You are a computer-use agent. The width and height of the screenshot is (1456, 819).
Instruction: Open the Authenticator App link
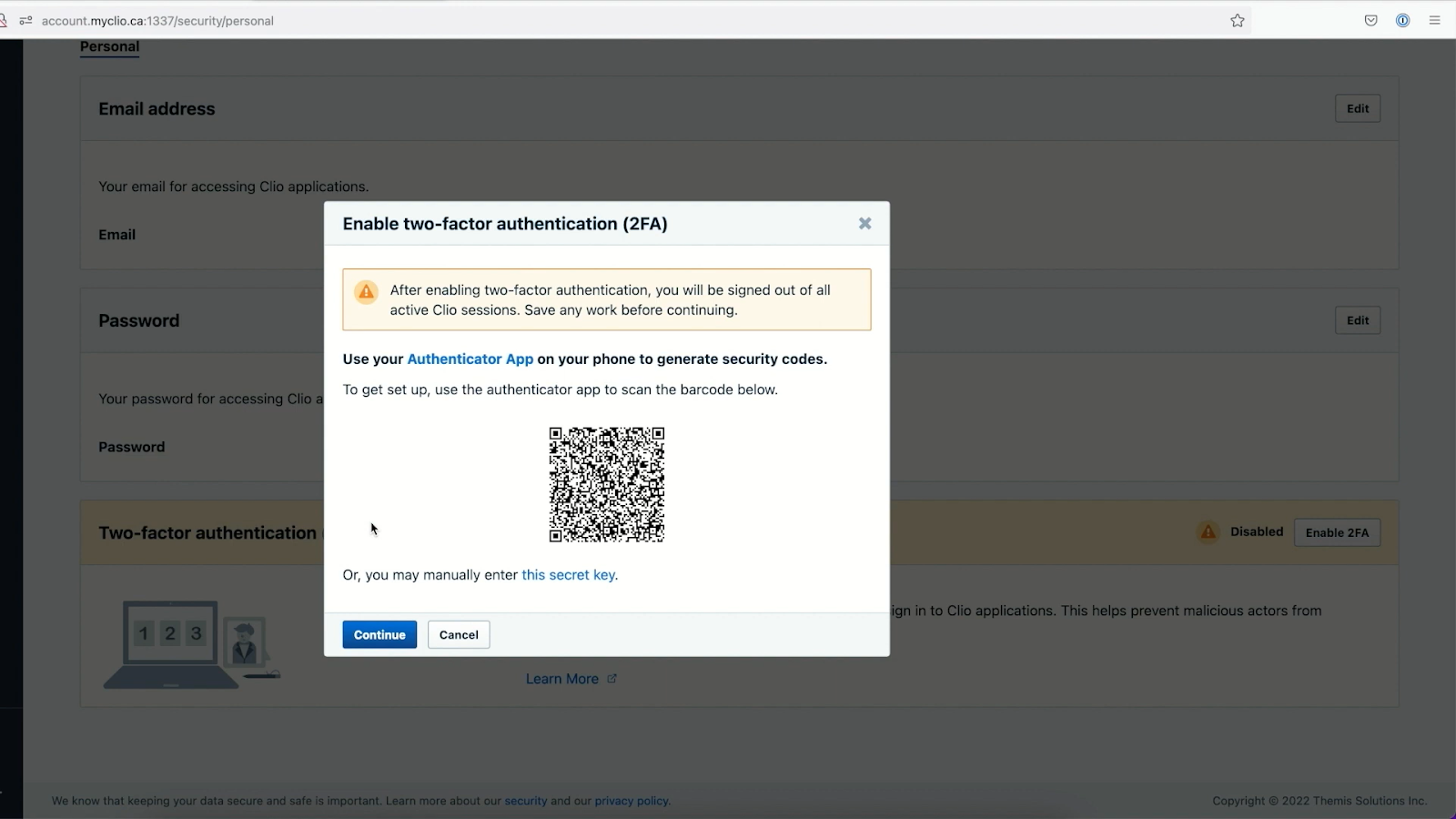470,359
